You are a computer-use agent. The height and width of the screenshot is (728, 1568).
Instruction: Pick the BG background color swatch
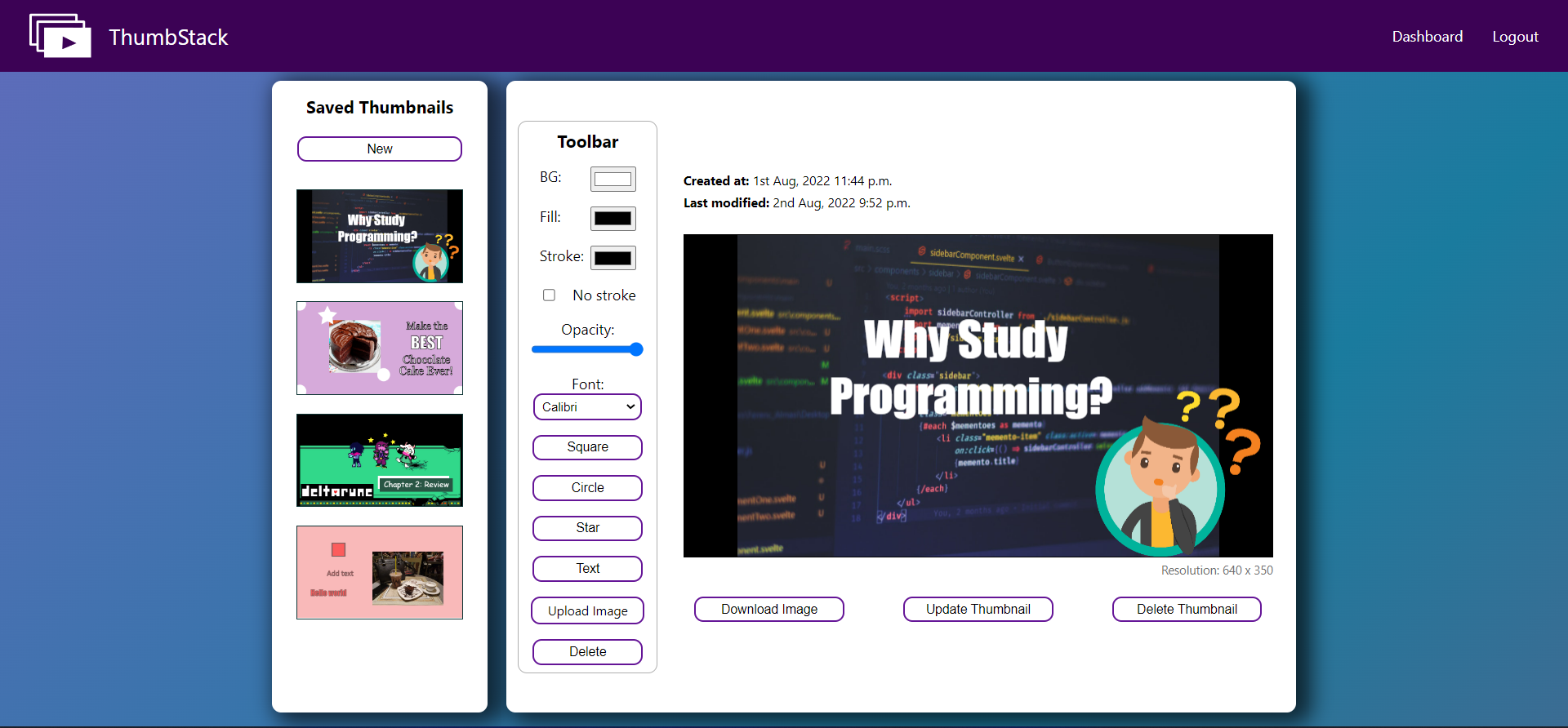(612, 179)
